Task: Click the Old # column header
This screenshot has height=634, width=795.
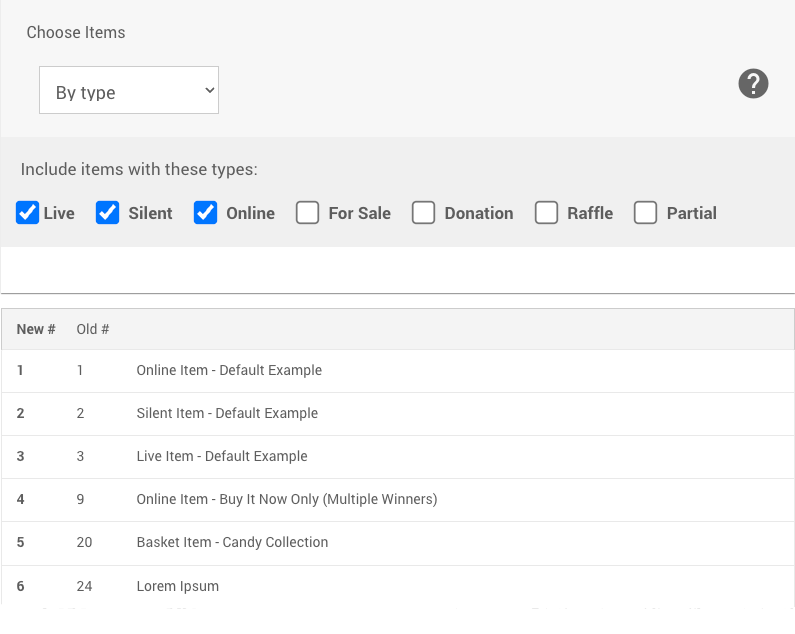Action: pos(93,329)
